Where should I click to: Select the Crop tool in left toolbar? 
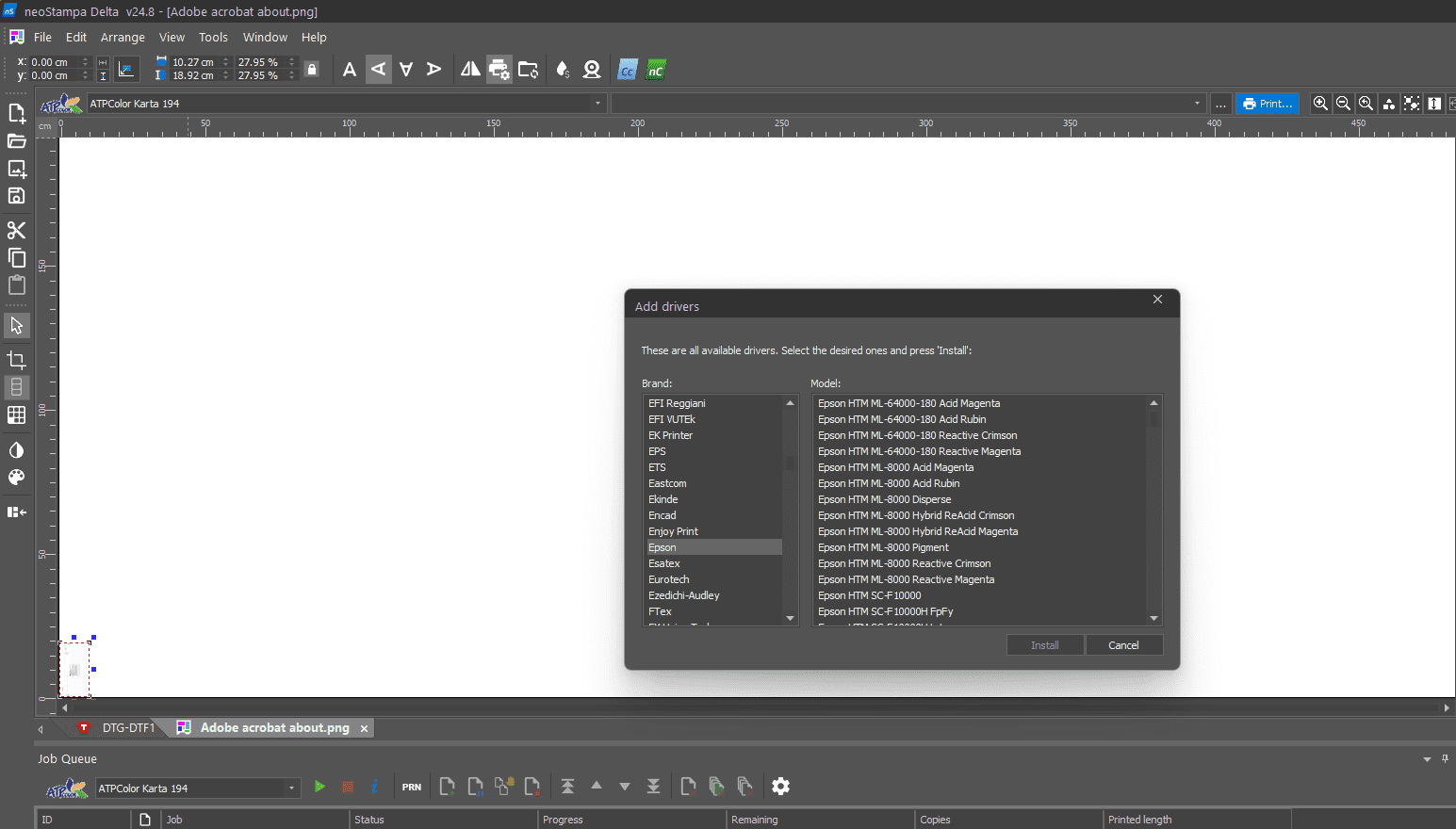pyautogui.click(x=16, y=359)
